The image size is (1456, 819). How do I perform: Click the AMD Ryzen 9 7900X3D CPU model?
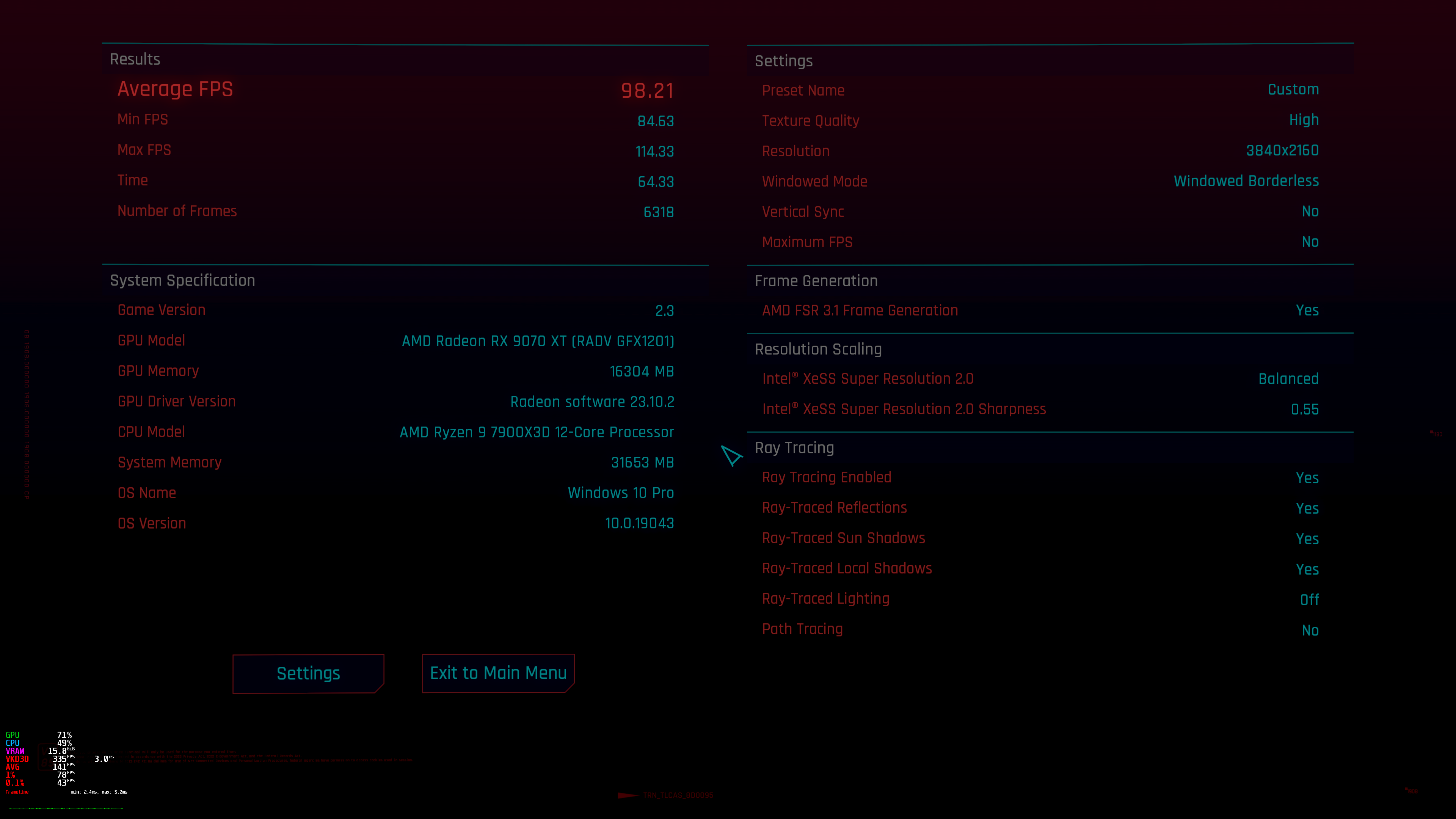pos(537,432)
